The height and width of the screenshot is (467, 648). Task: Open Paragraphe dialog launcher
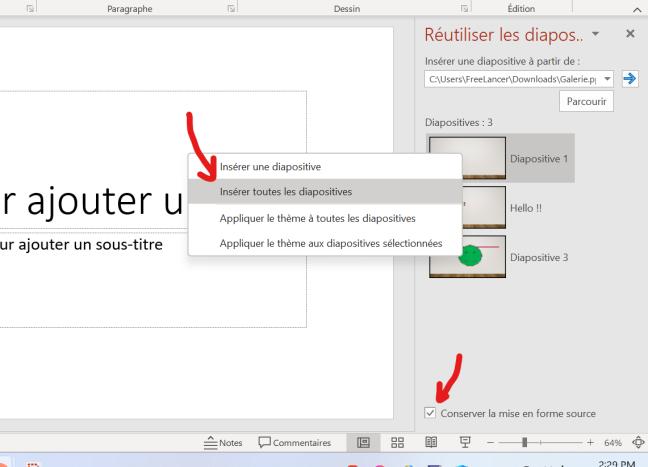tap(231, 9)
